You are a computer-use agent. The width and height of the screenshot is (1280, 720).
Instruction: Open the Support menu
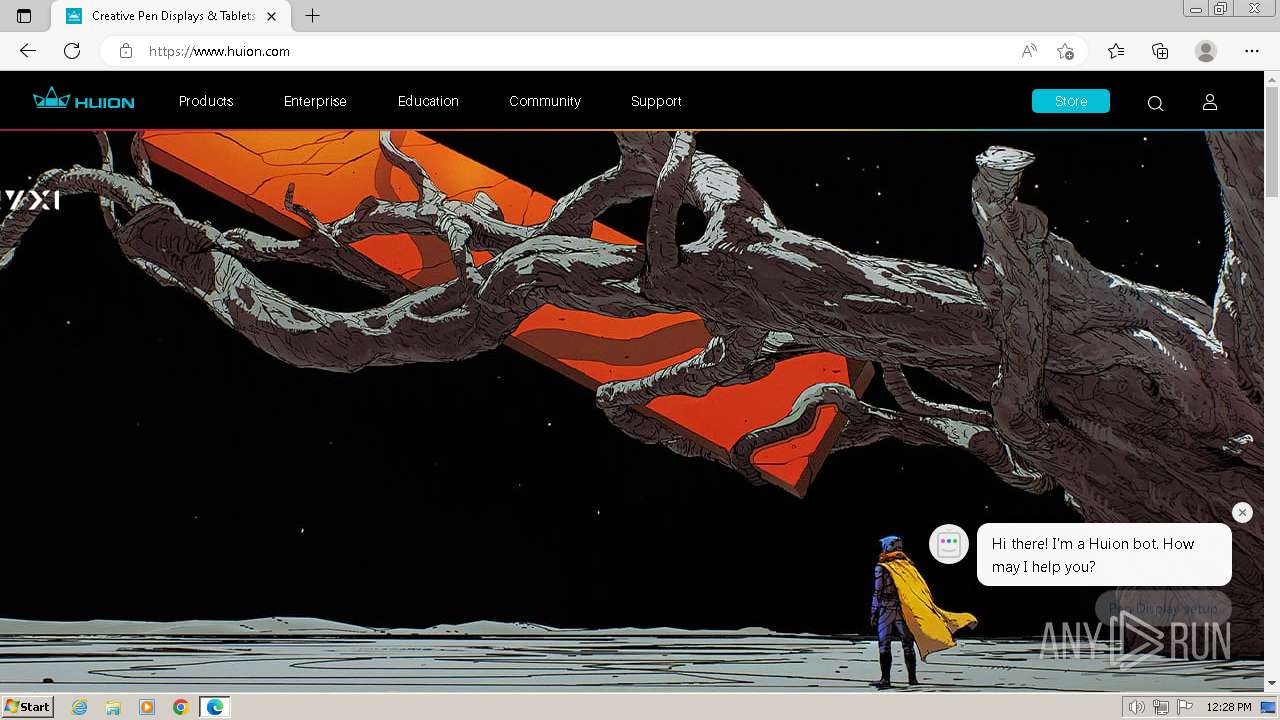656,101
